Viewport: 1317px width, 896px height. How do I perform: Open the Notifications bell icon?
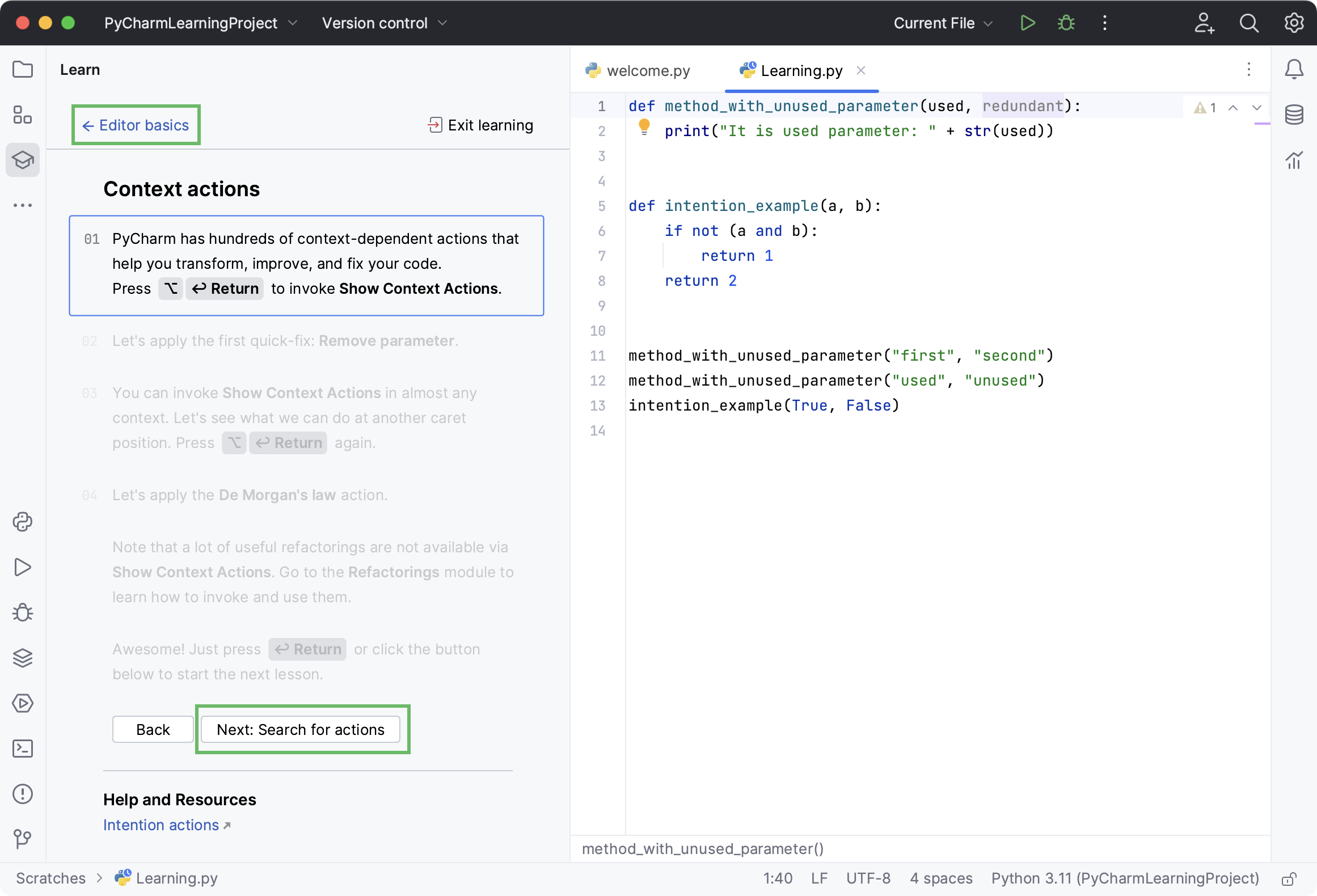[x=1294, y=69]
